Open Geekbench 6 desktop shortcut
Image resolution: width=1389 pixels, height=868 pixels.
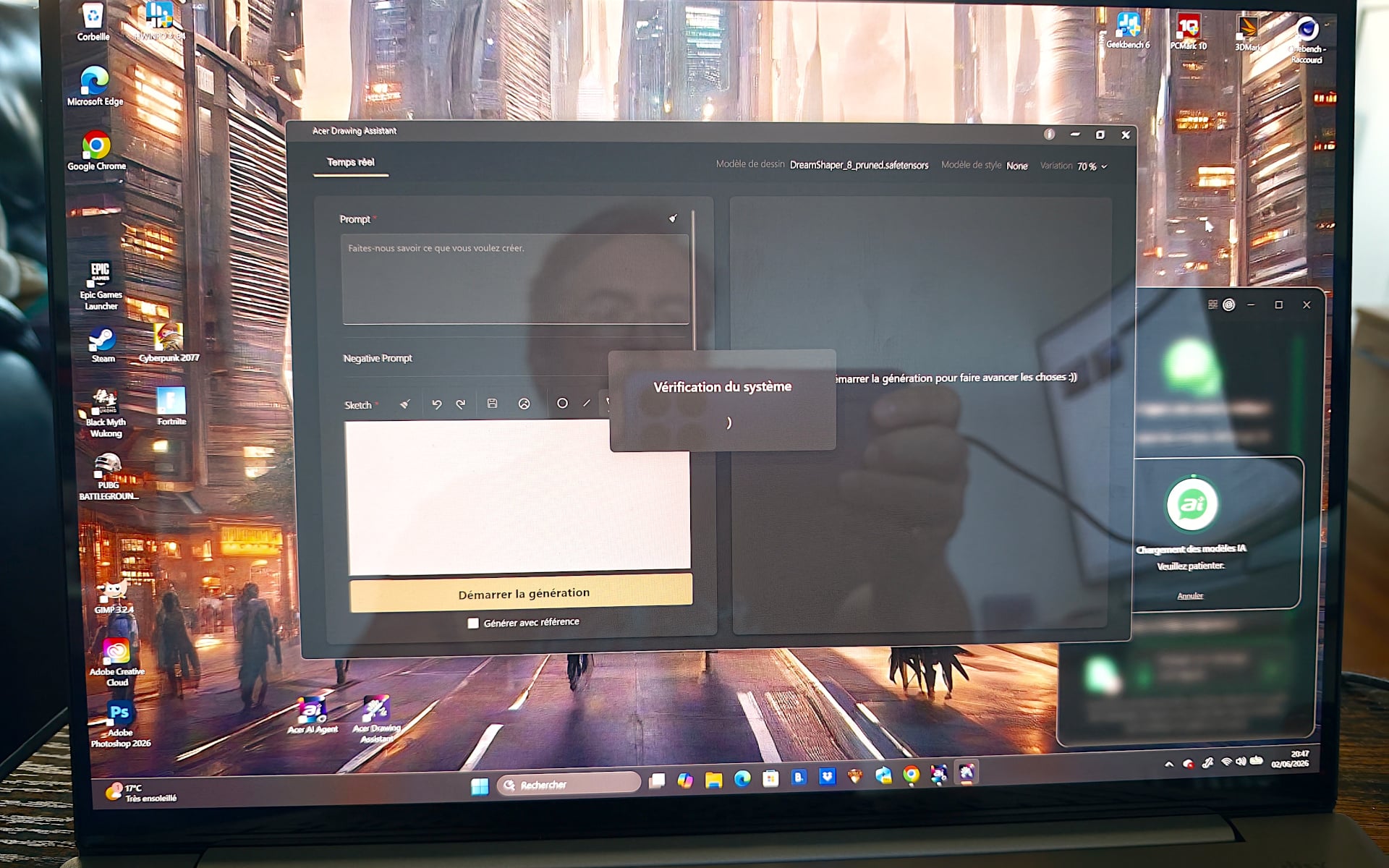click(1127, 30)
